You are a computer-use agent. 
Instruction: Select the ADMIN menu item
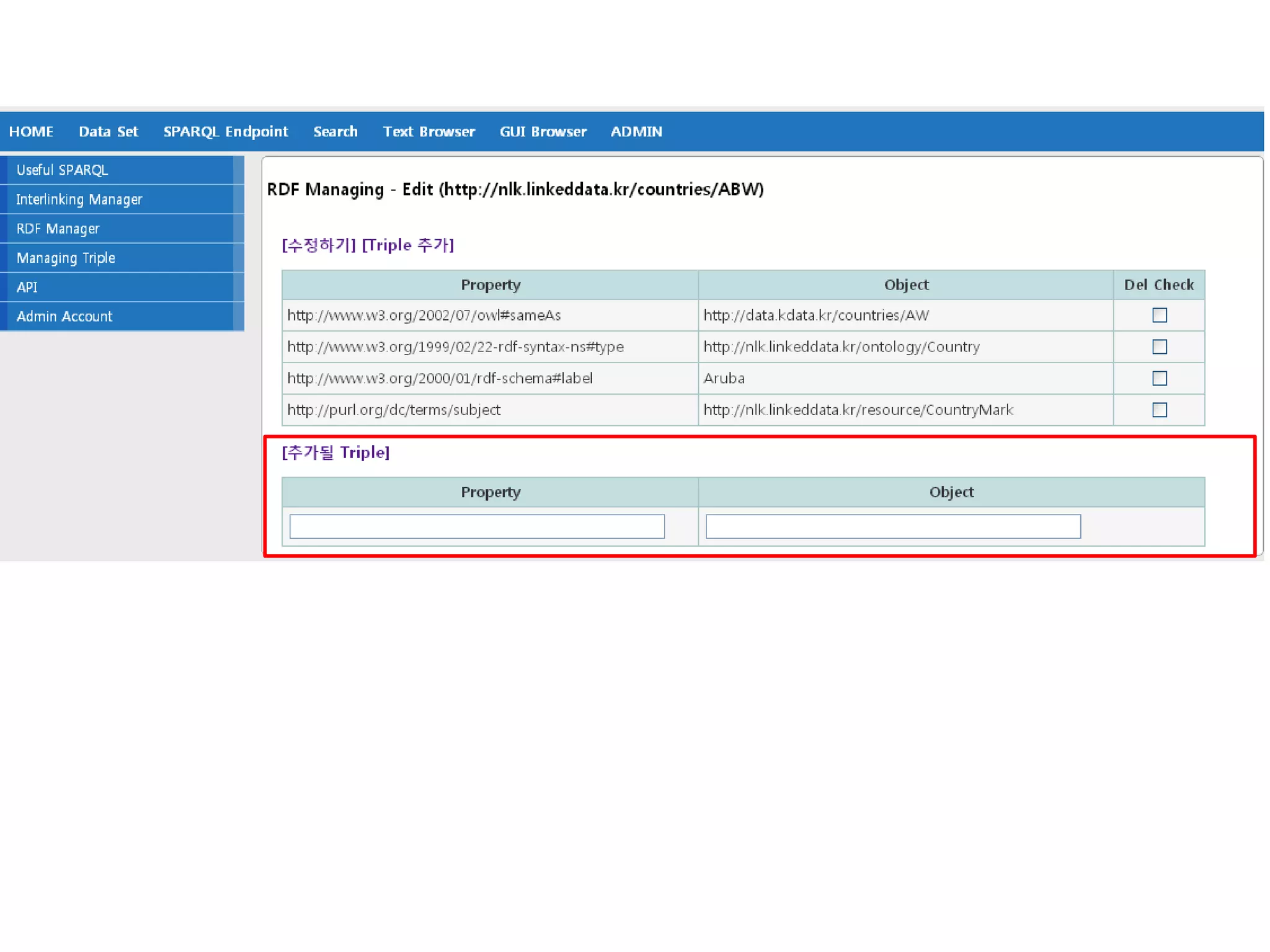[636, 131]
